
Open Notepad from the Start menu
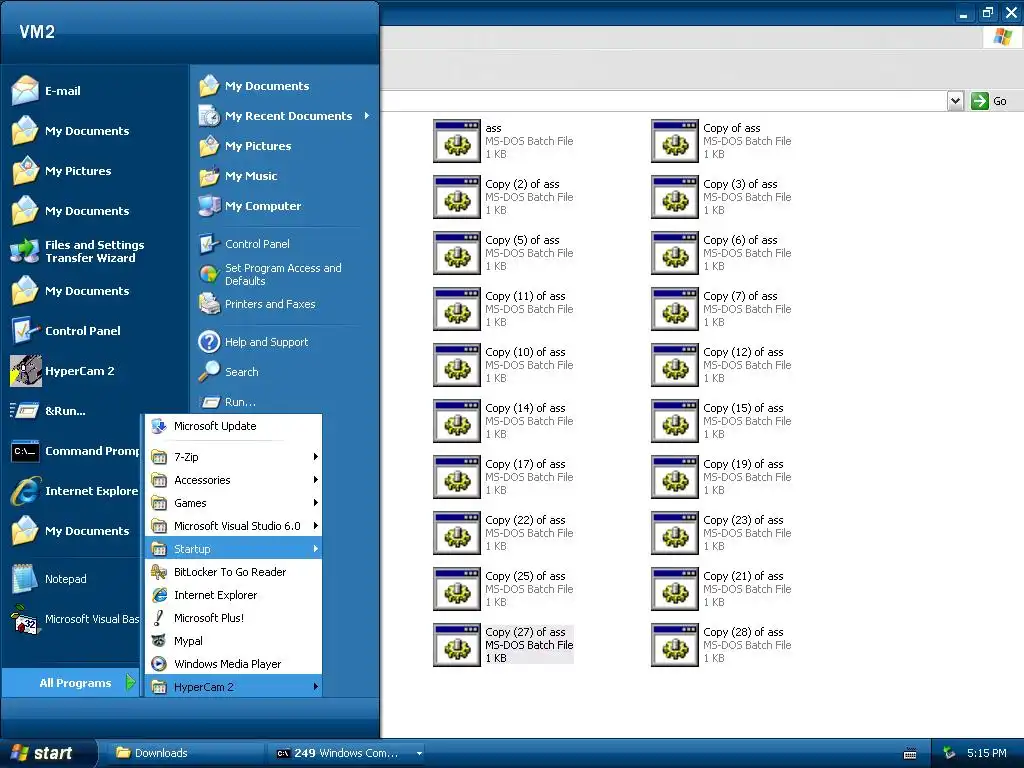click(48, 579)
